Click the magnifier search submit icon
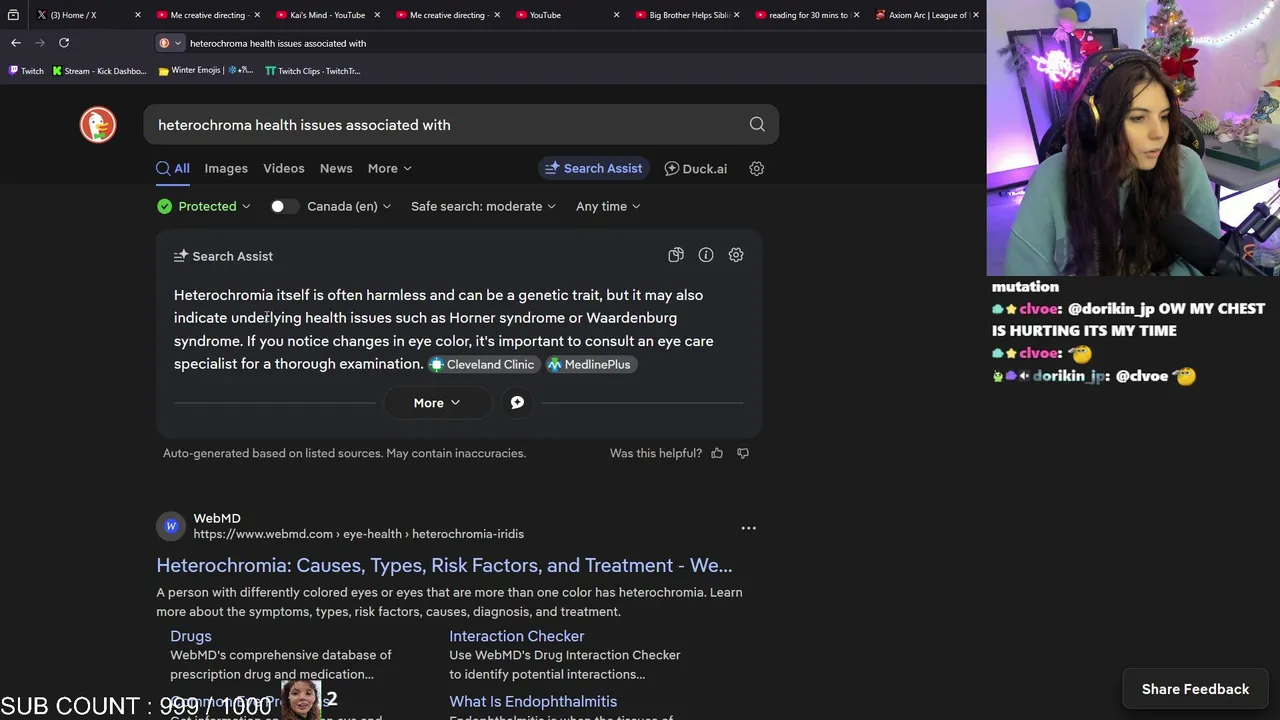Screen dimensions: 1280x720 [x=757, y=125]
